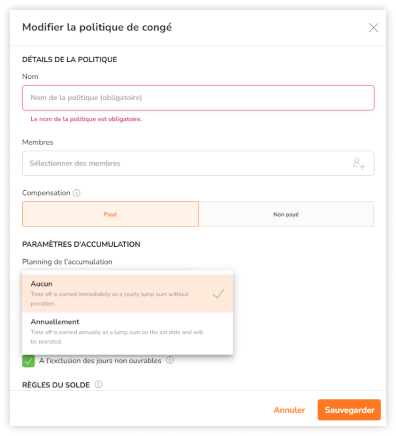Select Non payé compensation option
Screen dimensions: 396x436
[x=286, y=214]
